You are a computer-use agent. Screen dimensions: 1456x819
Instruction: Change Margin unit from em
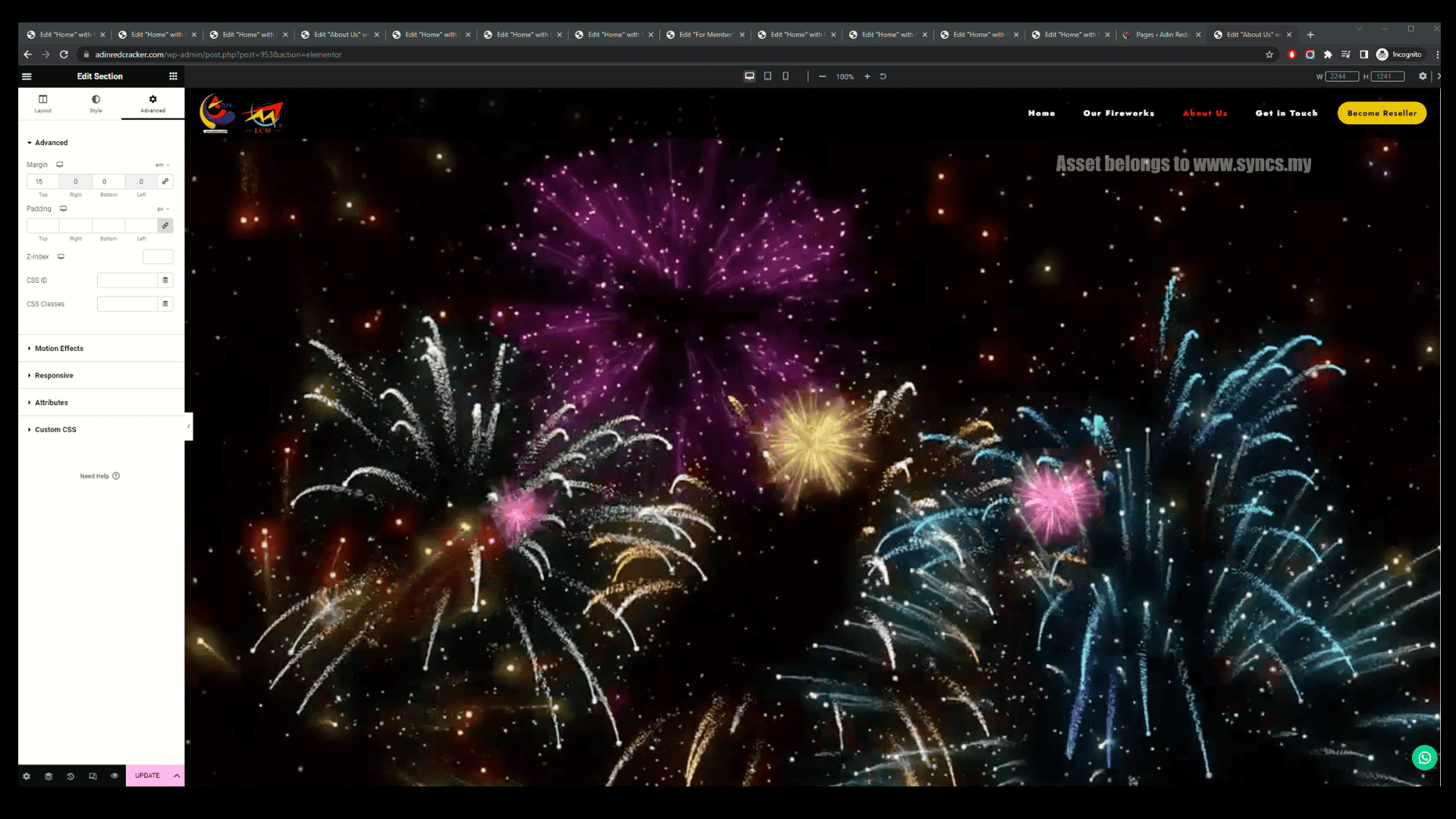162,165
